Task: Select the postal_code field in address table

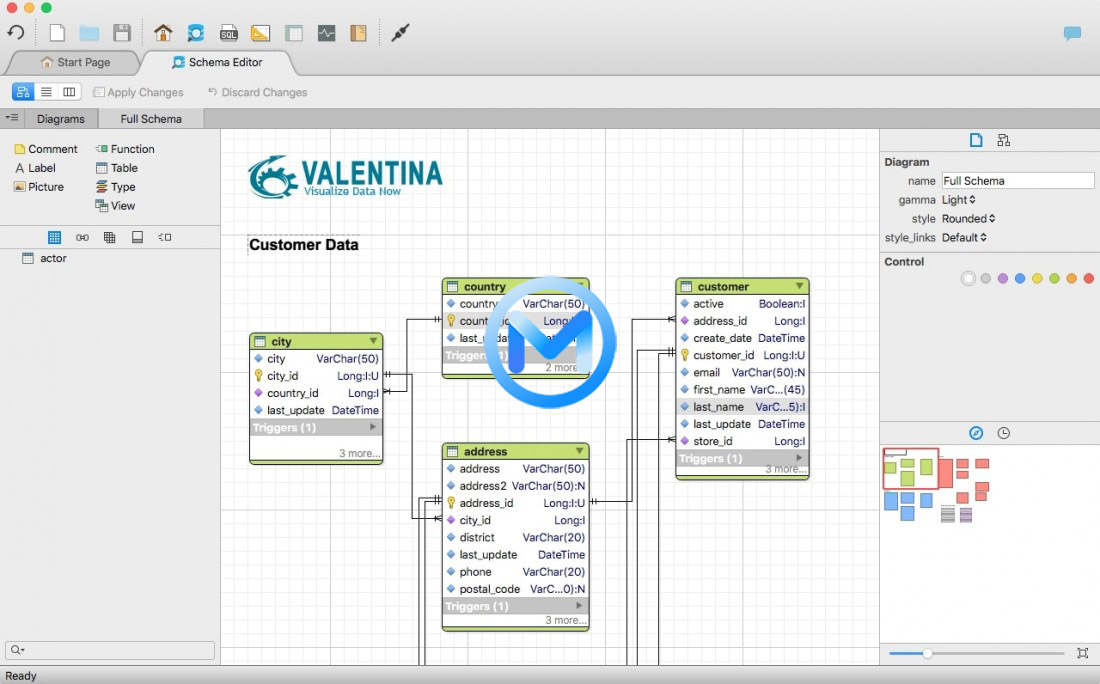Action: pos(516,589)
